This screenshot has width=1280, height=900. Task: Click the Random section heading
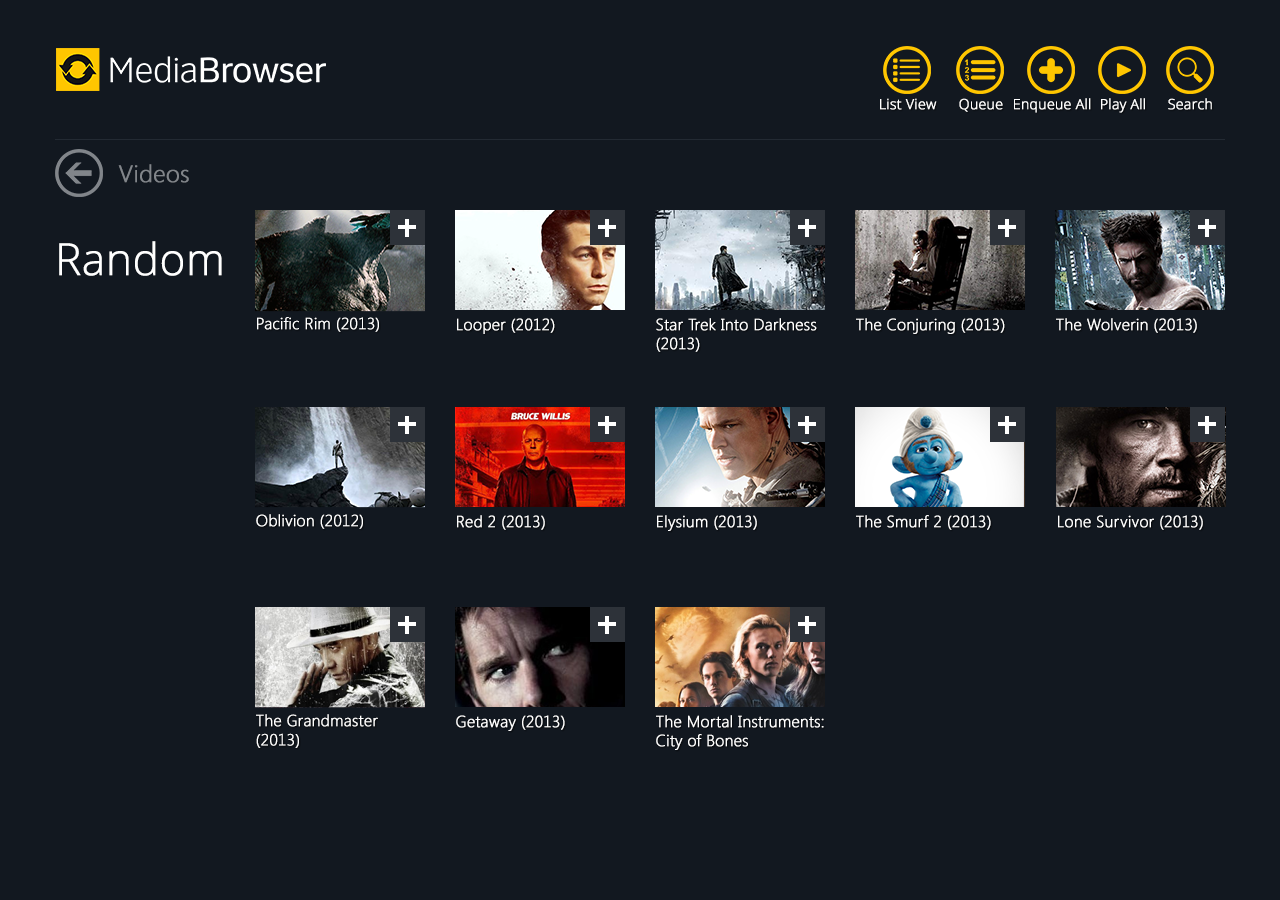[140, 260]
